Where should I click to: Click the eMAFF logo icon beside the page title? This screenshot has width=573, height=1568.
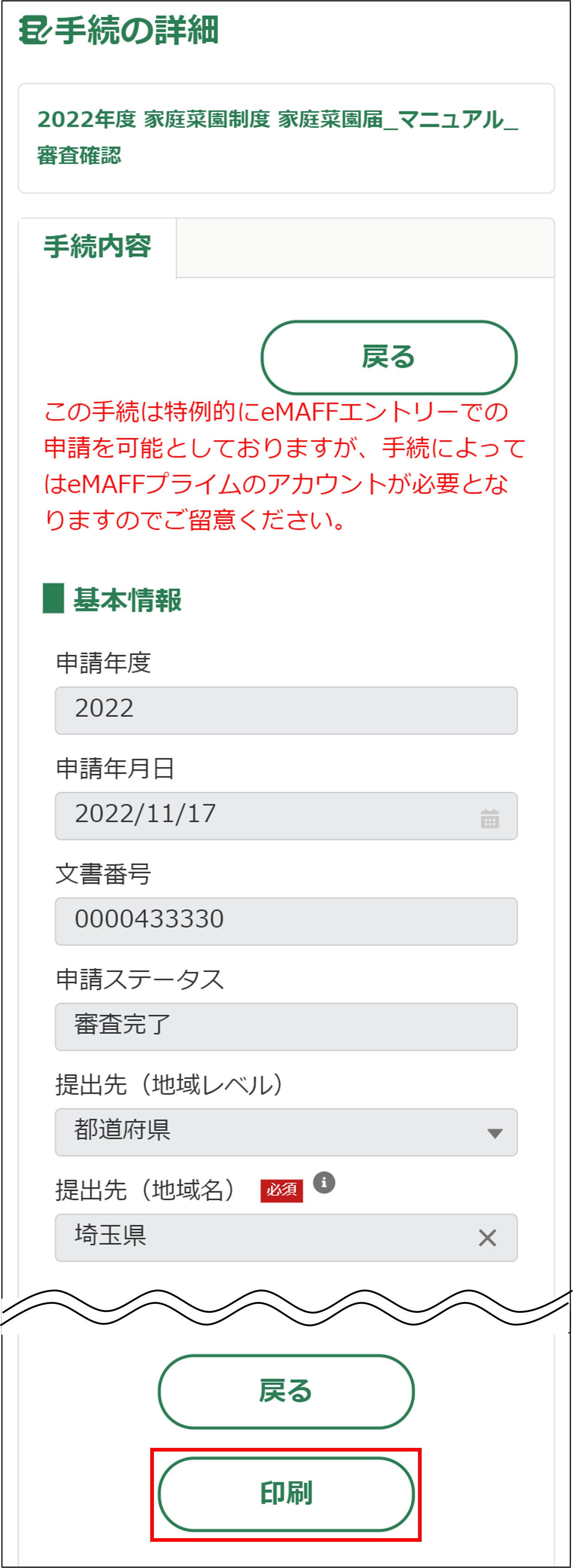pyautogui.click(x=34, y=30)
